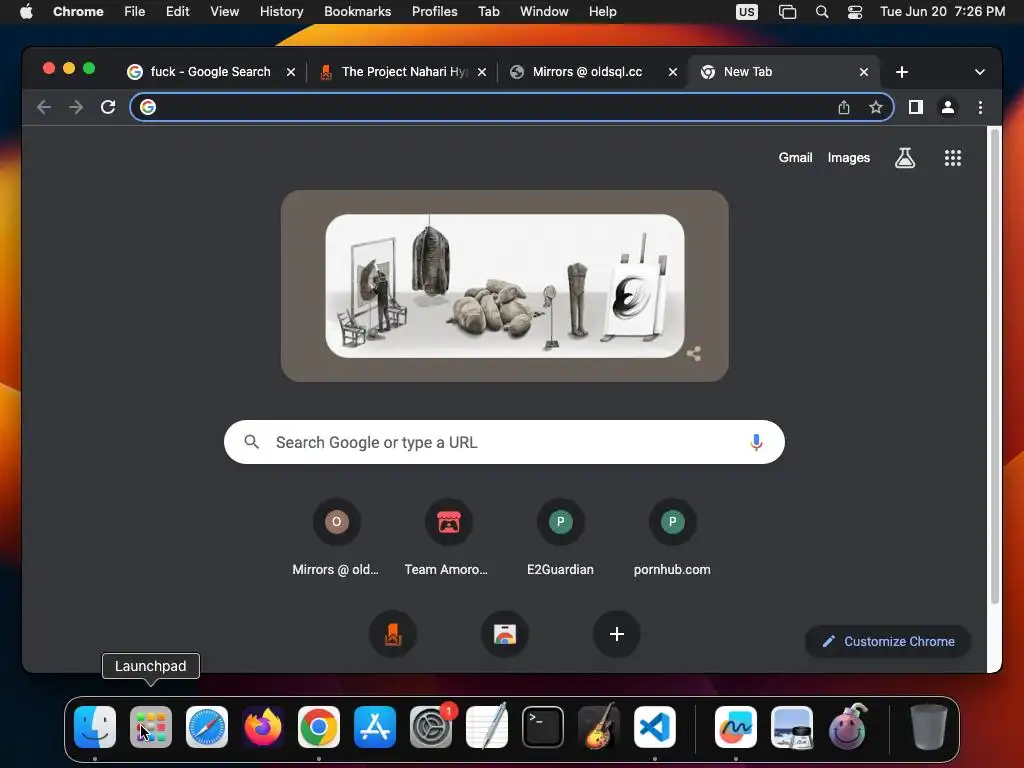Screen dimensions: 1024x768
Task: Focus the Search Google or type a URL box
Action: 504,442
